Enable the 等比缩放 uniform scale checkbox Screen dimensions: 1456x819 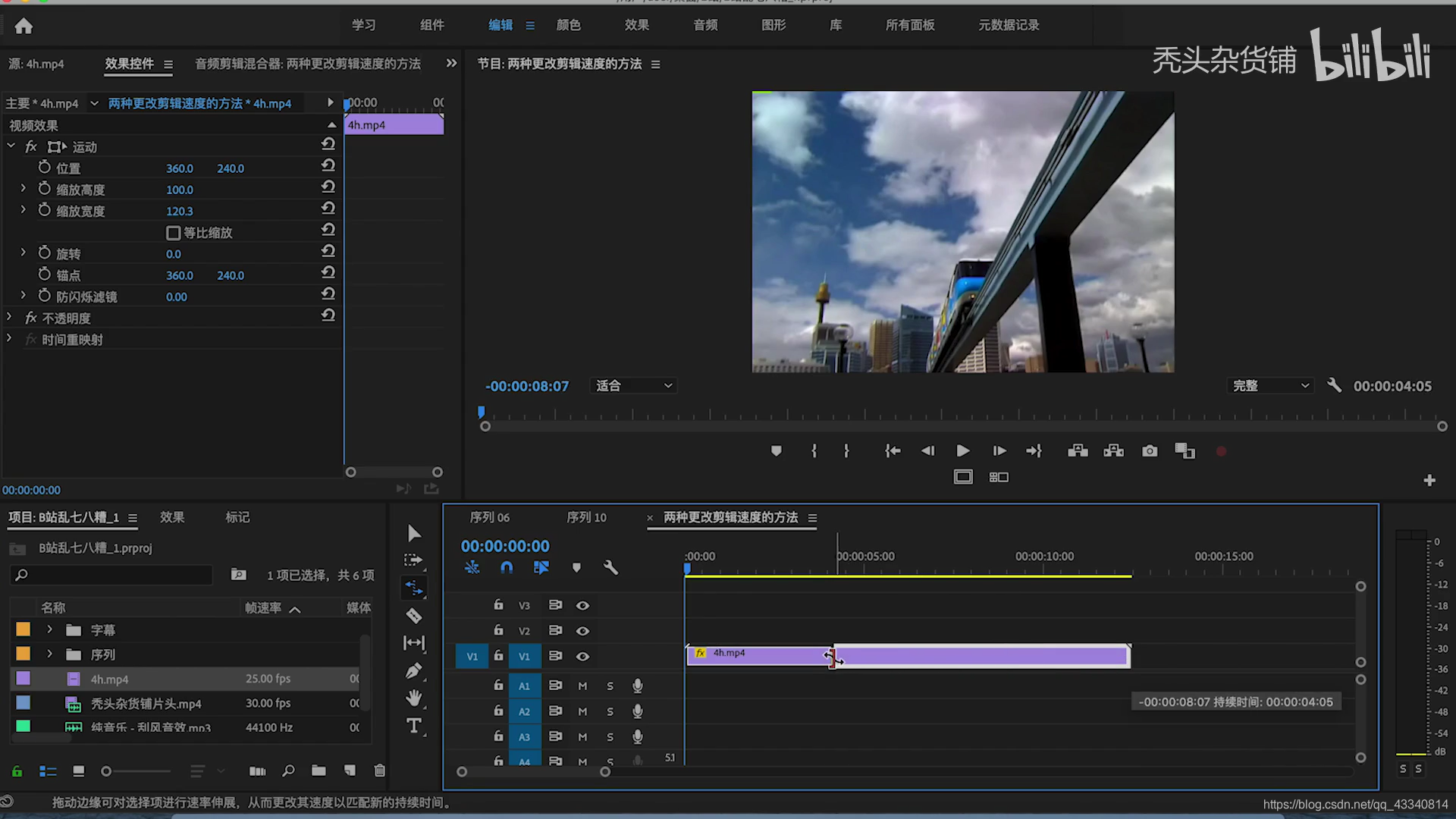coord(173,233)
